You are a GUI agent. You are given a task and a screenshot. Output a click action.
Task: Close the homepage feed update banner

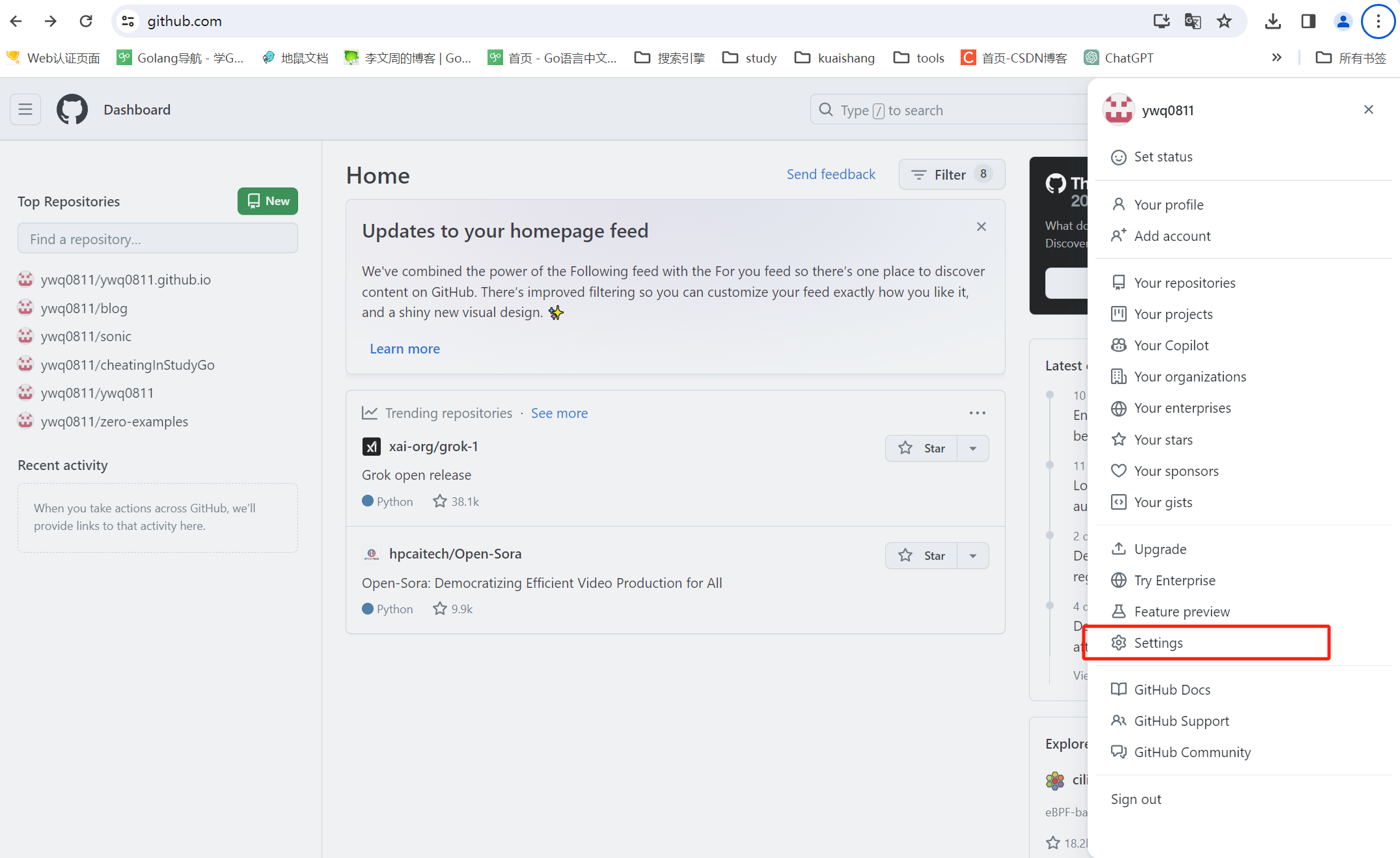[x=981, y=226]
